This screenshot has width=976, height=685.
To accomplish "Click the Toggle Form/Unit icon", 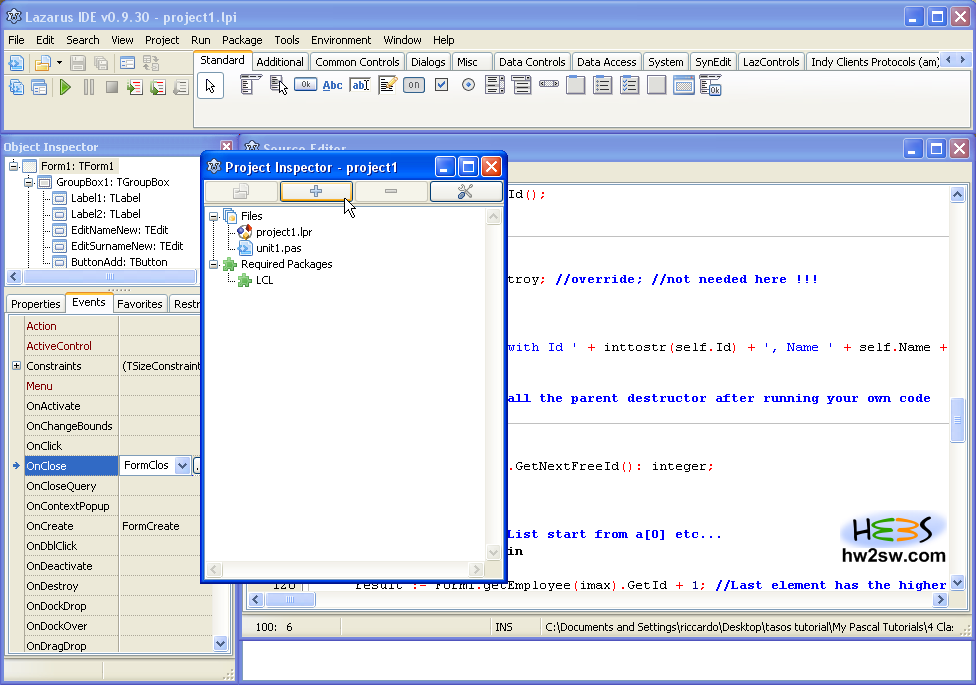I will 151,63.
